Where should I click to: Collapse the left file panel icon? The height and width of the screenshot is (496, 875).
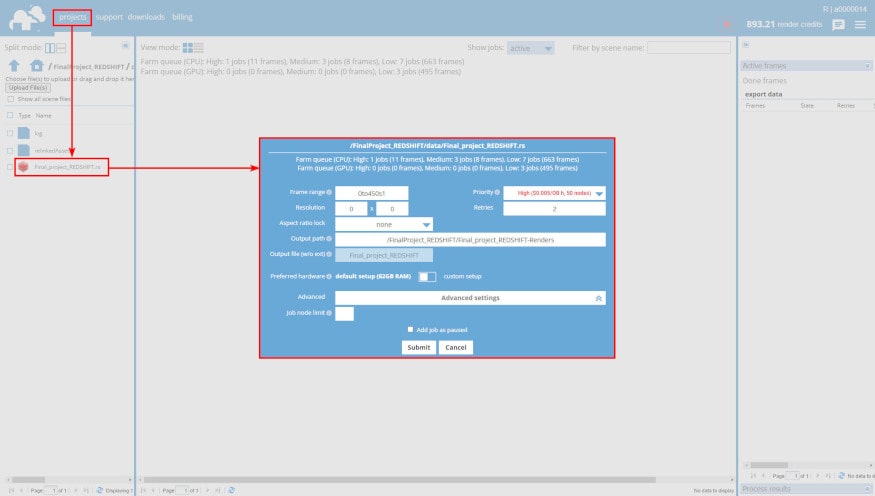pos(125,45)
